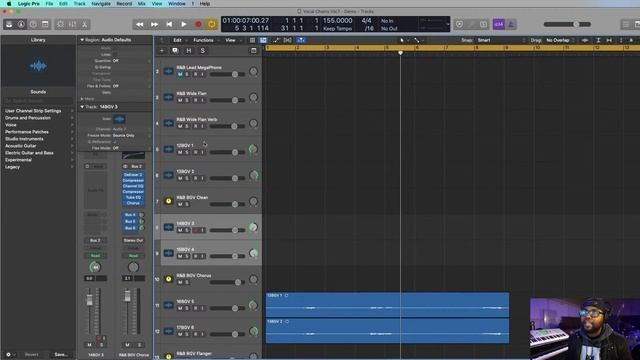Open the Editors scissors button
The height and width of the screenshot is (360, 640).
pyautogui.click(x=84, y=24)
